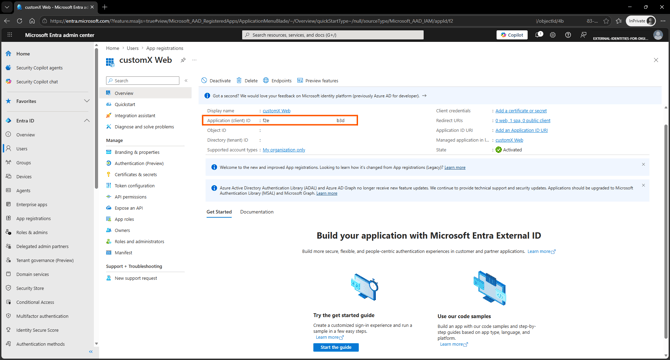This screenshot has width=670, height=360.
Task: Click Add an Application ID URI
Action: [x=521, y=131]
